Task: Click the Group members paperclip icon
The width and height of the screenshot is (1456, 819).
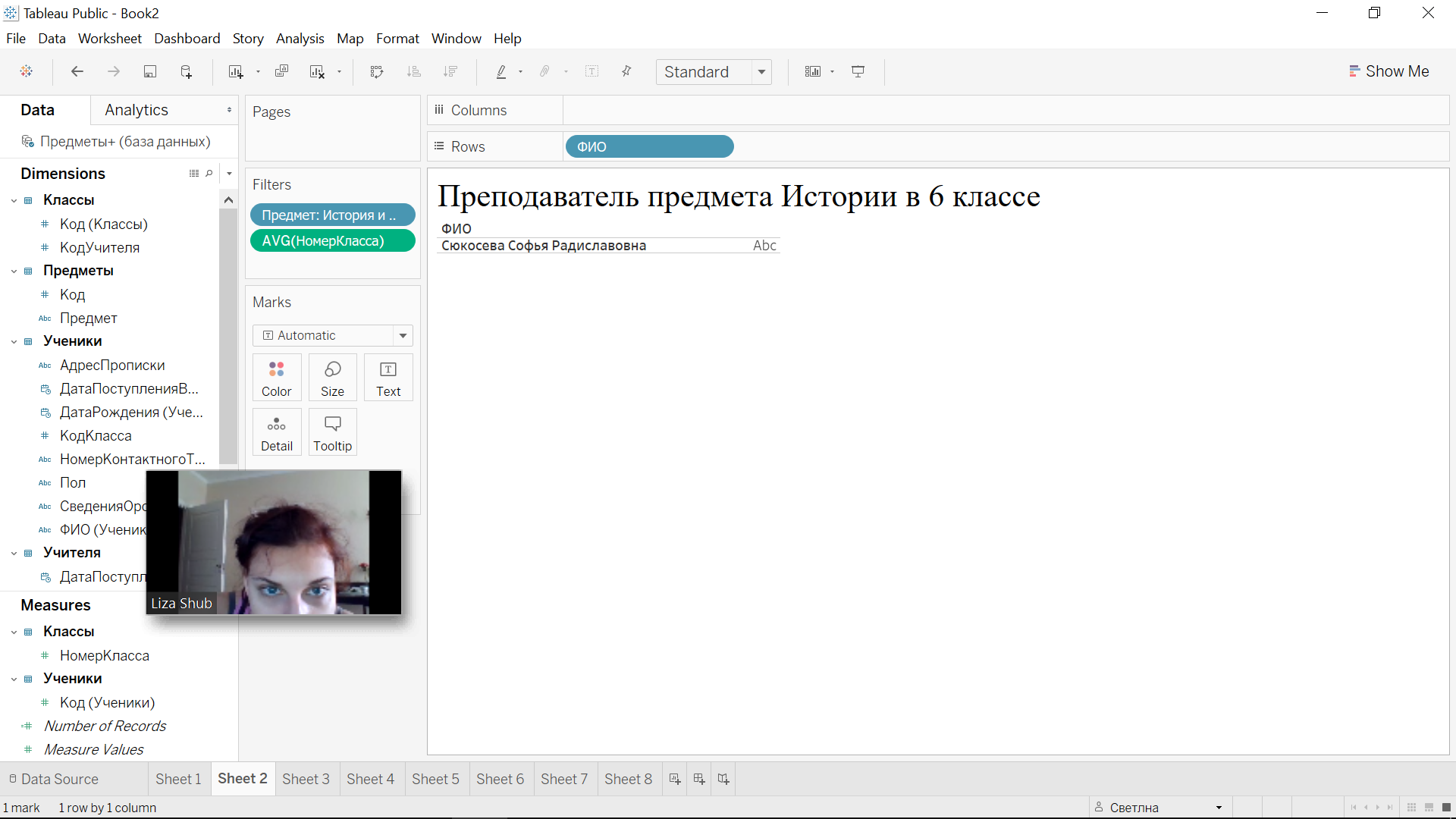Action: click(x=545, y=71)
